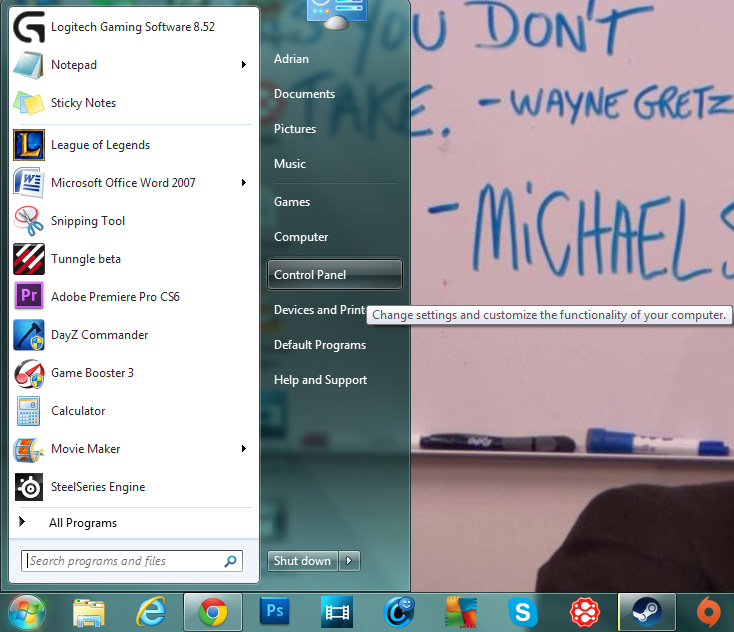
Task: Open the Calculator icon
Action: click(x=29, y=411)
